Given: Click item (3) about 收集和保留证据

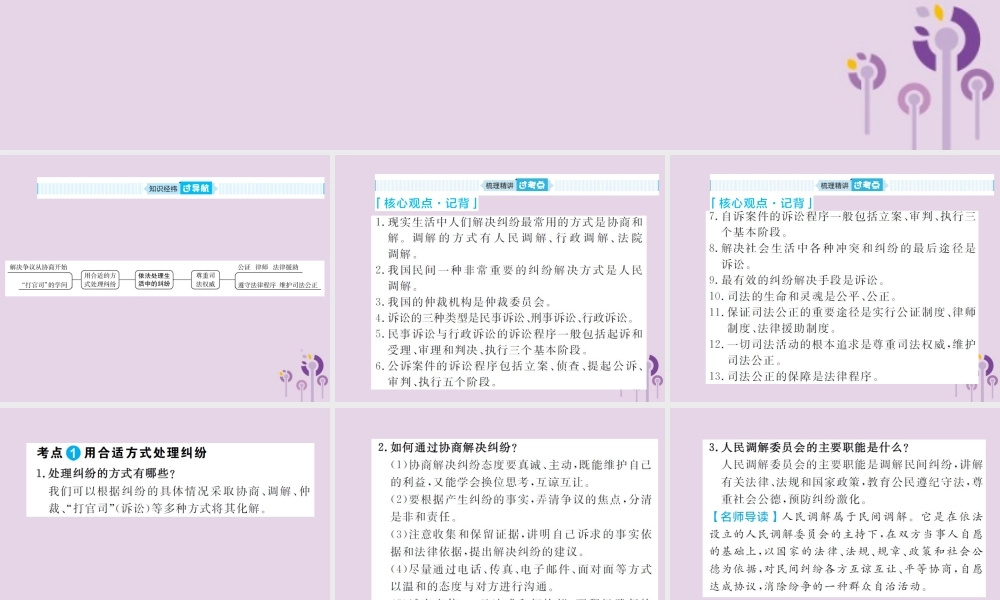Looking at the screenshot, I should (520, 543).
